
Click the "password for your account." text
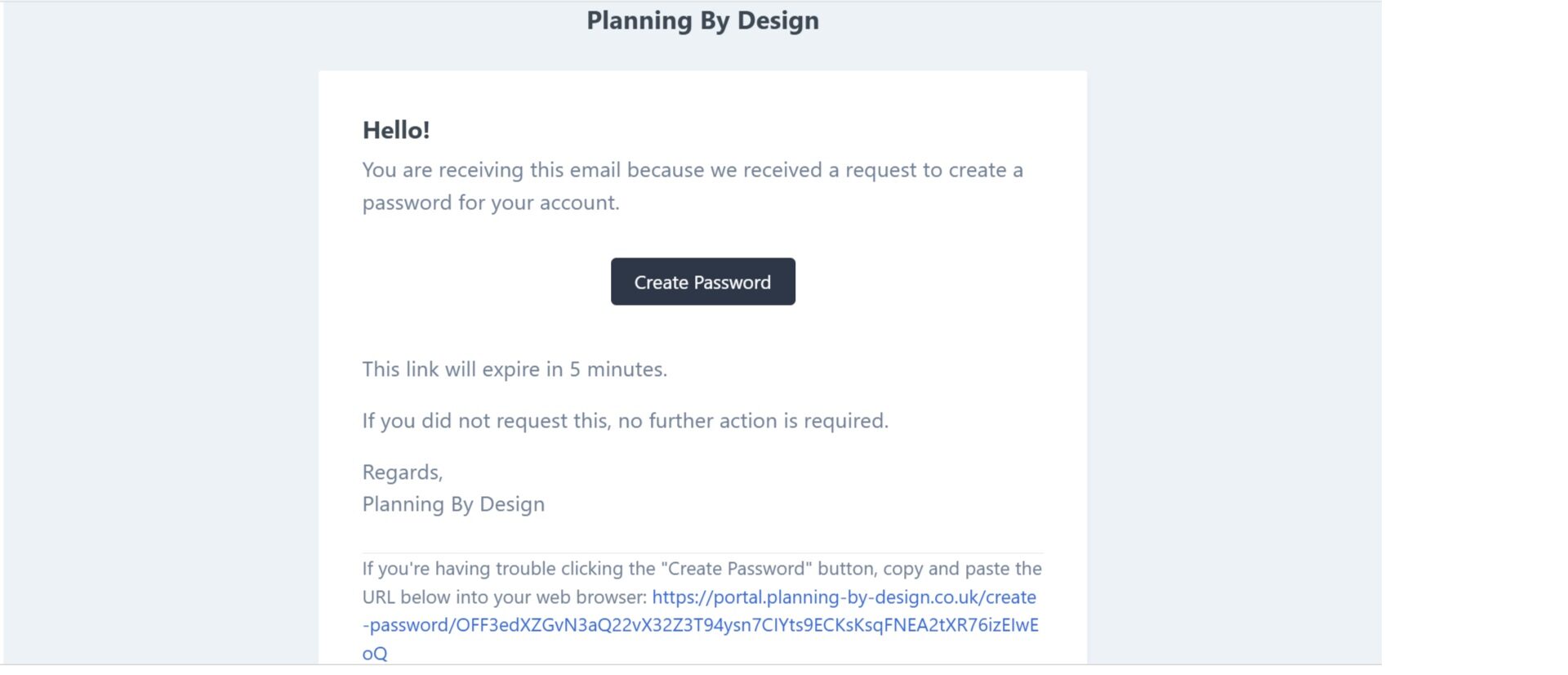491,203
